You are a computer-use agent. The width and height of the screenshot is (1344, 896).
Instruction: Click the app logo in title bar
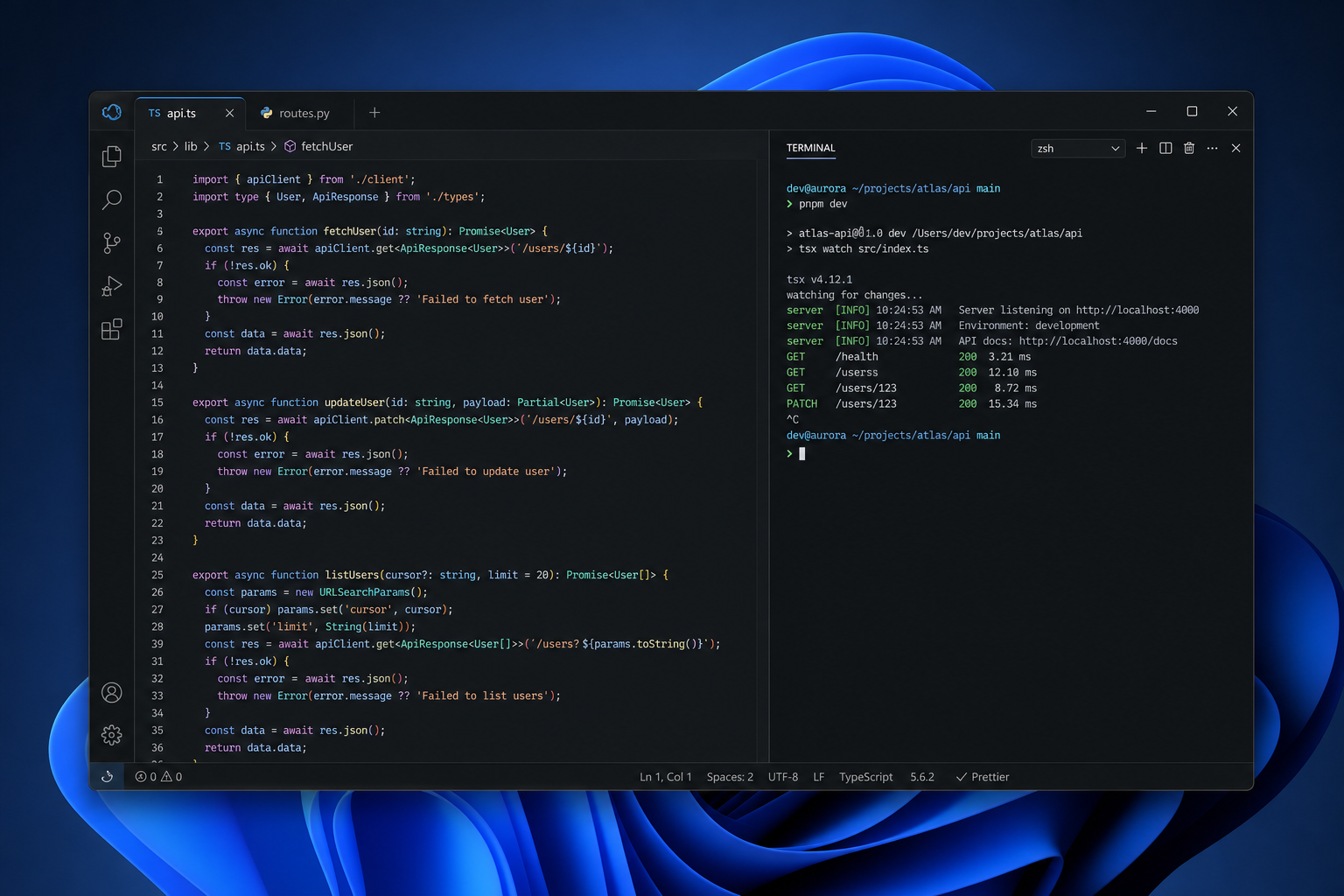[x=112, y=112]
